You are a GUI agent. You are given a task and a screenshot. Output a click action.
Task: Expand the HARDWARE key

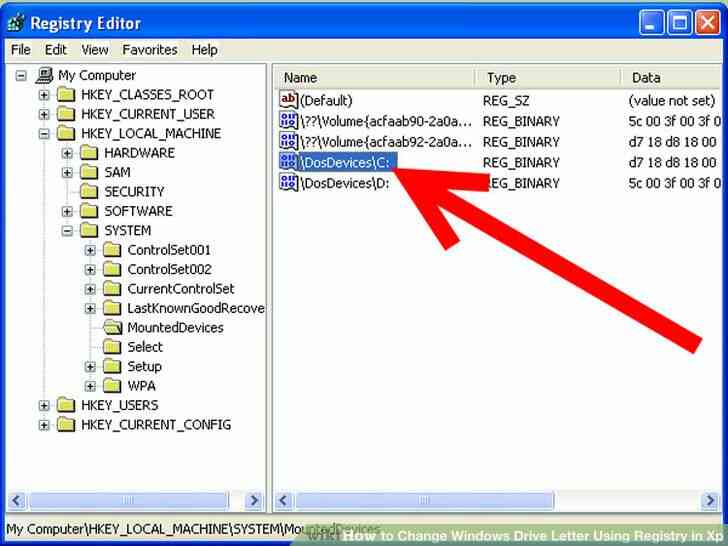[67, 153]
